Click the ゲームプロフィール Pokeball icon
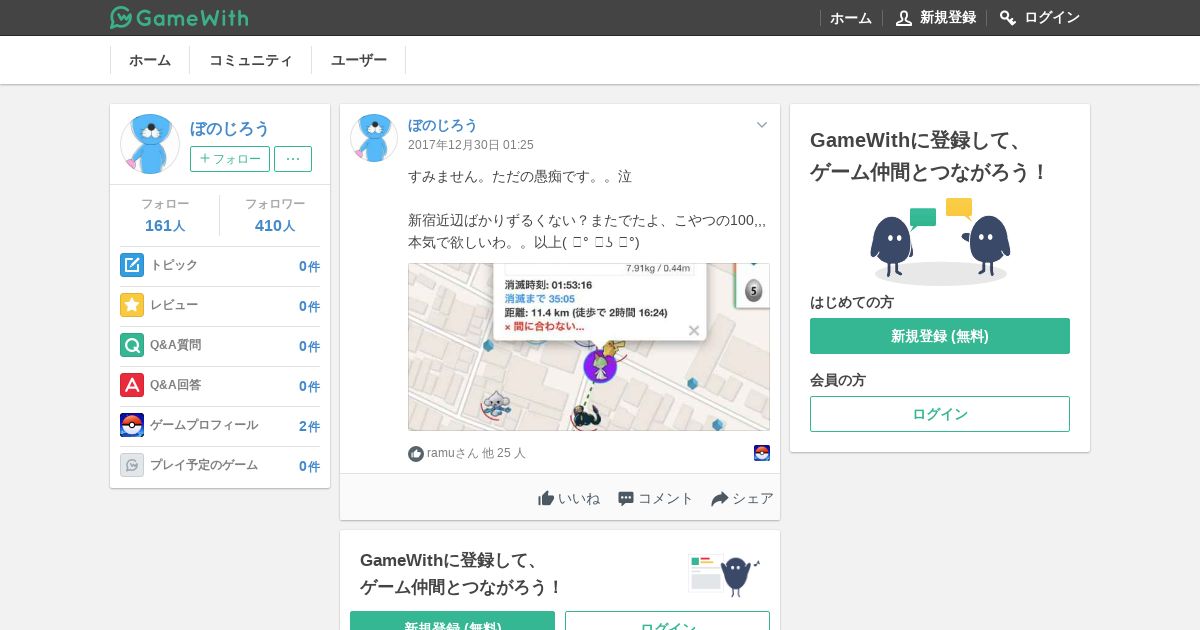This screenshot has height=630, width=1200. 132,425
